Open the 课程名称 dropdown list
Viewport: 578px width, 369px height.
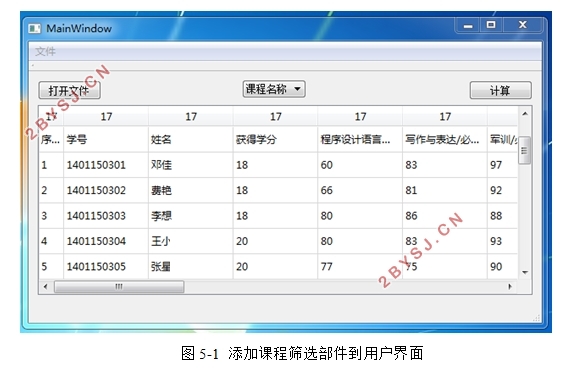(x=274, y=89)
